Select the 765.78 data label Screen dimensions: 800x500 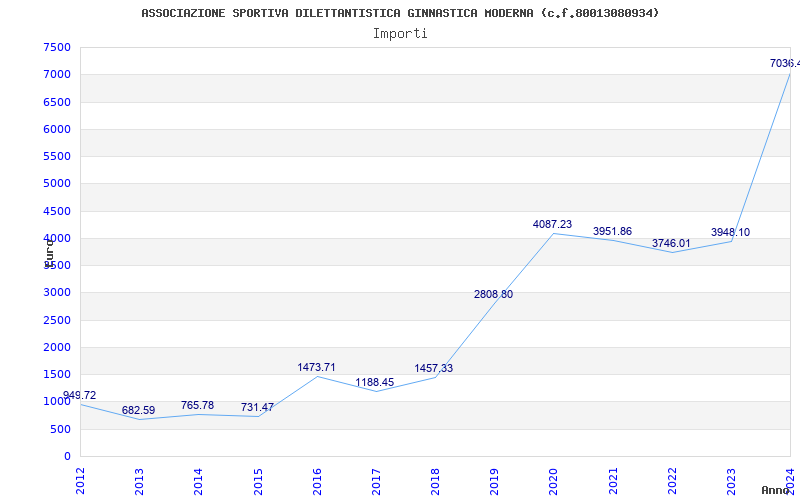[197, 406]
